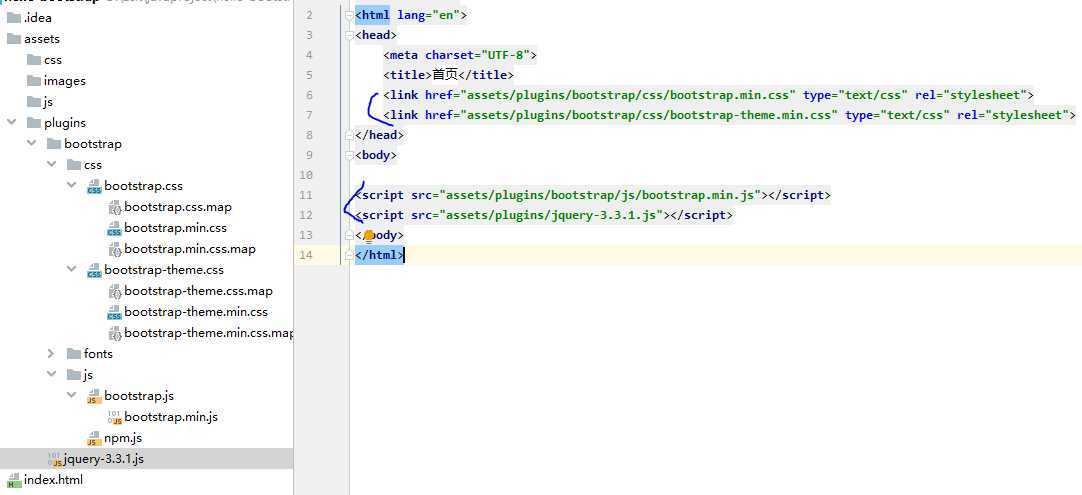Fold the body tag on line 9
Viewport: 1082px width, 495px height.
[x=350, y=155]
